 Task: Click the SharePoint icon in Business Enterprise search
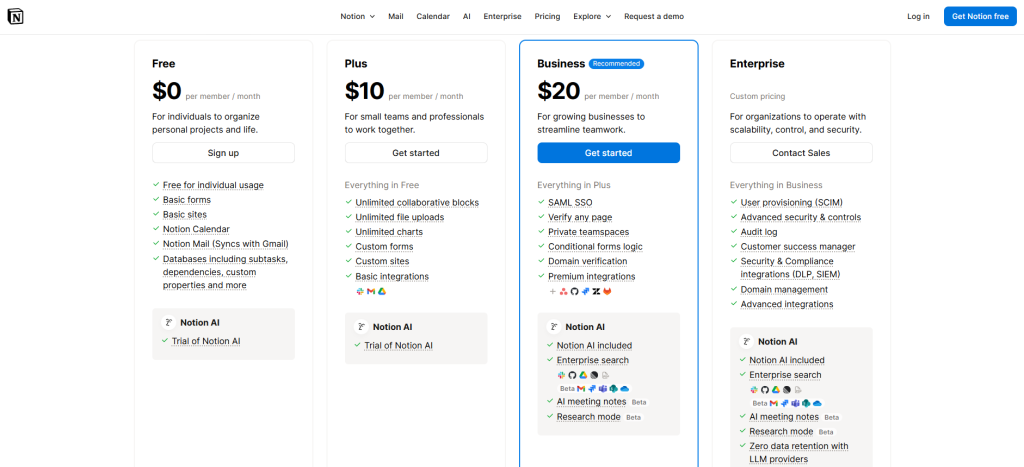[614, 389]
